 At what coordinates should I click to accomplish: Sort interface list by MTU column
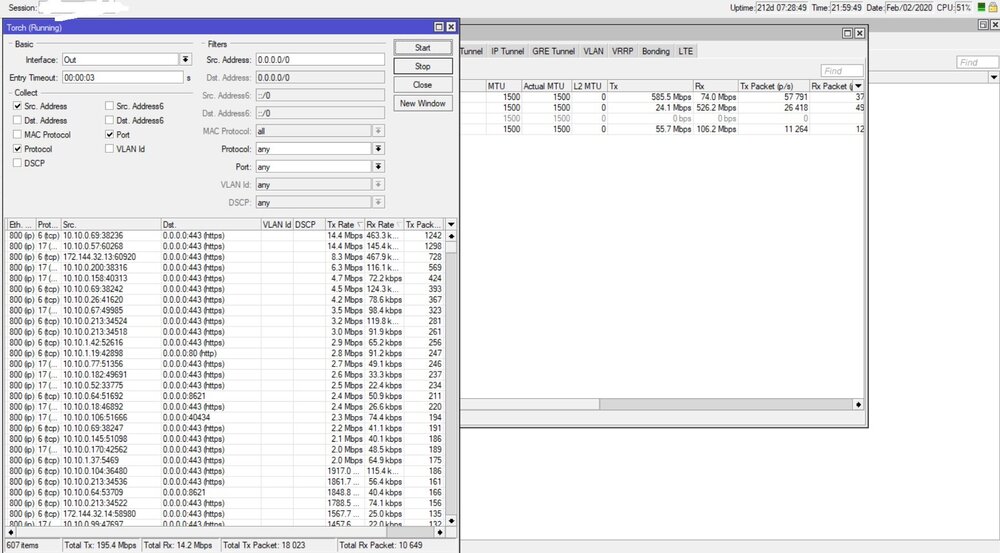pos(504,86)
